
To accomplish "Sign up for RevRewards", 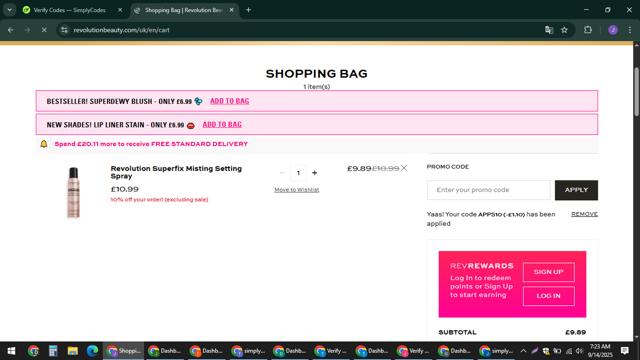I will point(549,272).
